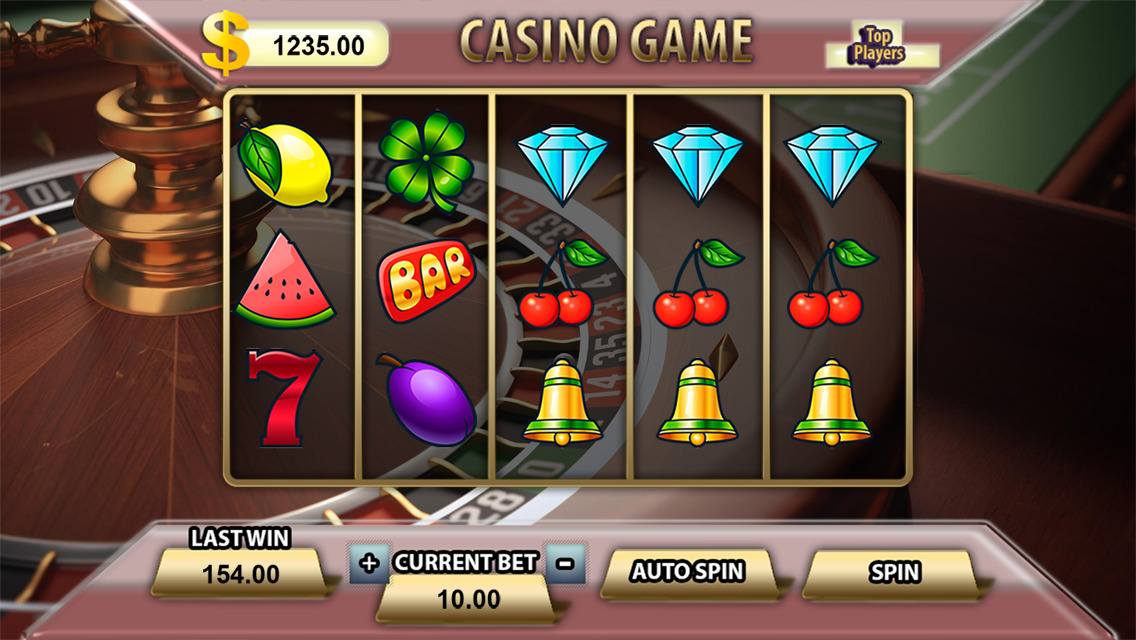Decrease current bet with minus button
Screen dimensions: 1136x640
tap(566, 563)
